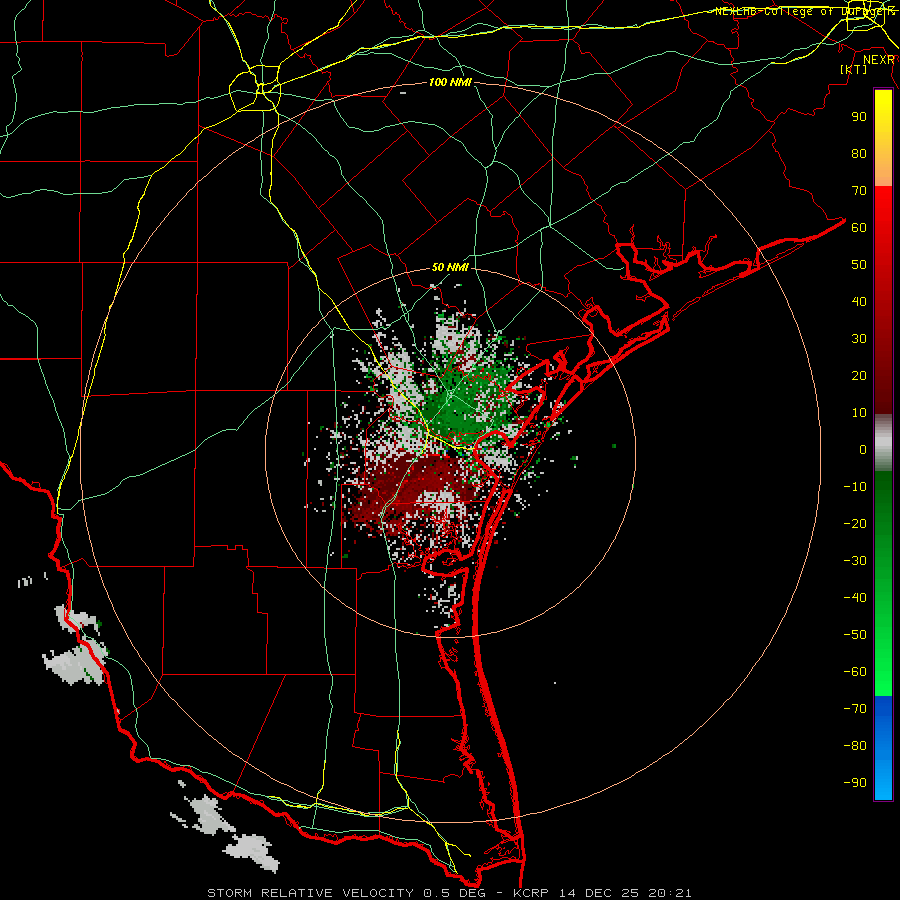The height and width of the screenshot is (900, 900).
Task: Click the -10 value on velocity scale
Action: click(x=855, y=487)
